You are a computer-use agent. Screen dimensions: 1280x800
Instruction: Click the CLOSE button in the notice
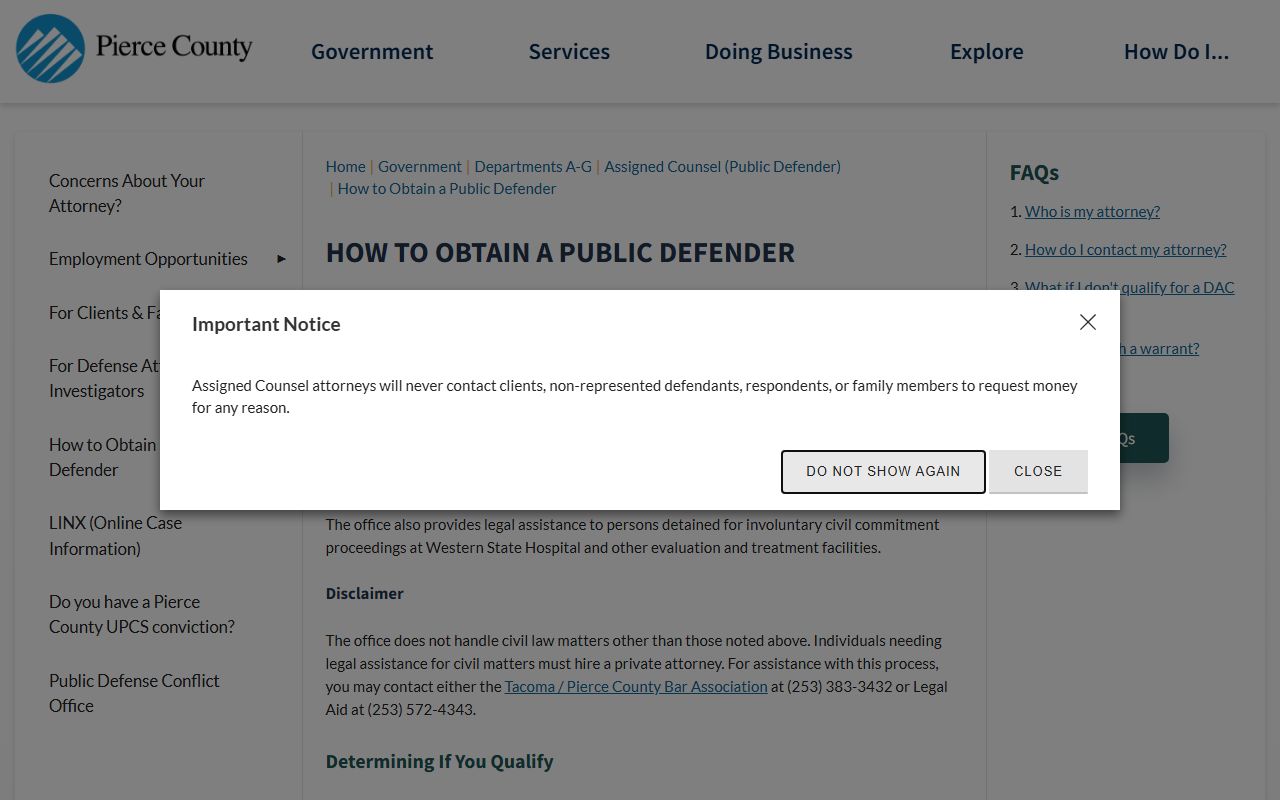point(1038,471)
